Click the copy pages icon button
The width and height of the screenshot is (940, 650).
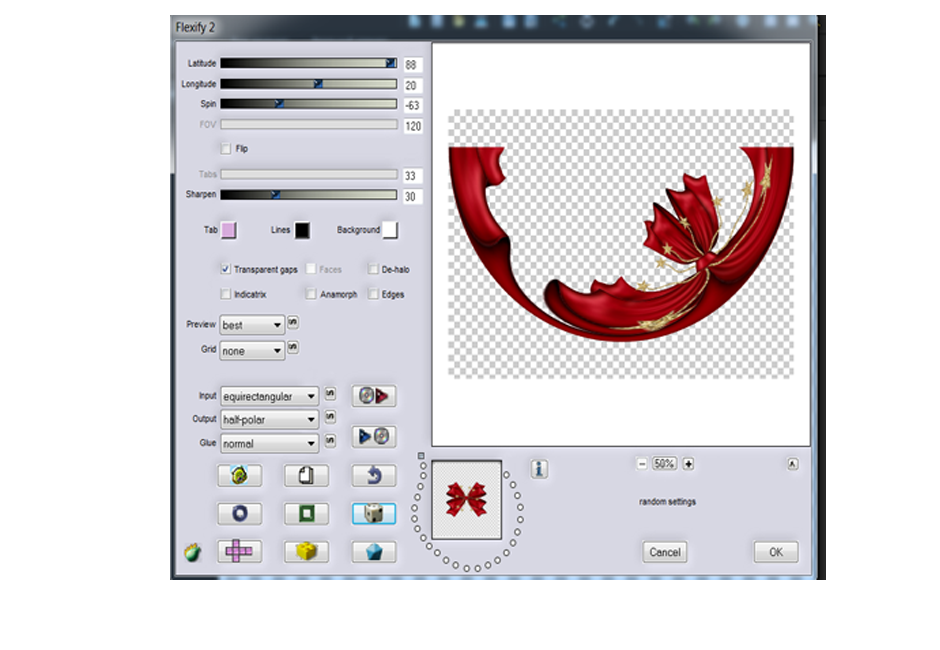tap(306, 476)
